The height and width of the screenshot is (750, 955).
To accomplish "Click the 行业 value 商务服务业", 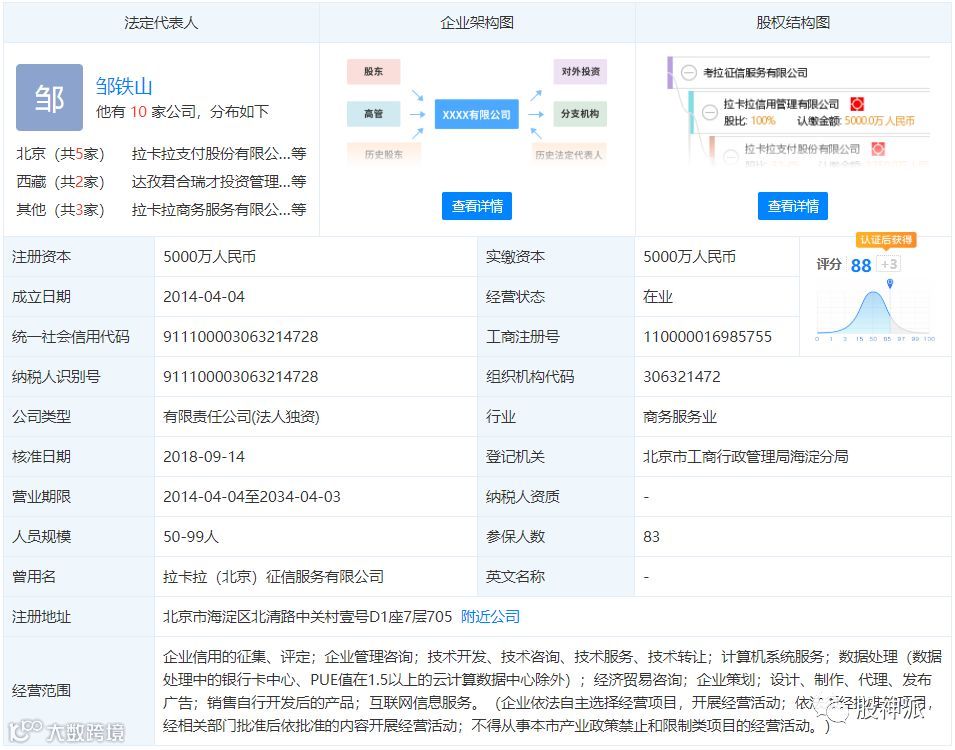I will 680,417.
